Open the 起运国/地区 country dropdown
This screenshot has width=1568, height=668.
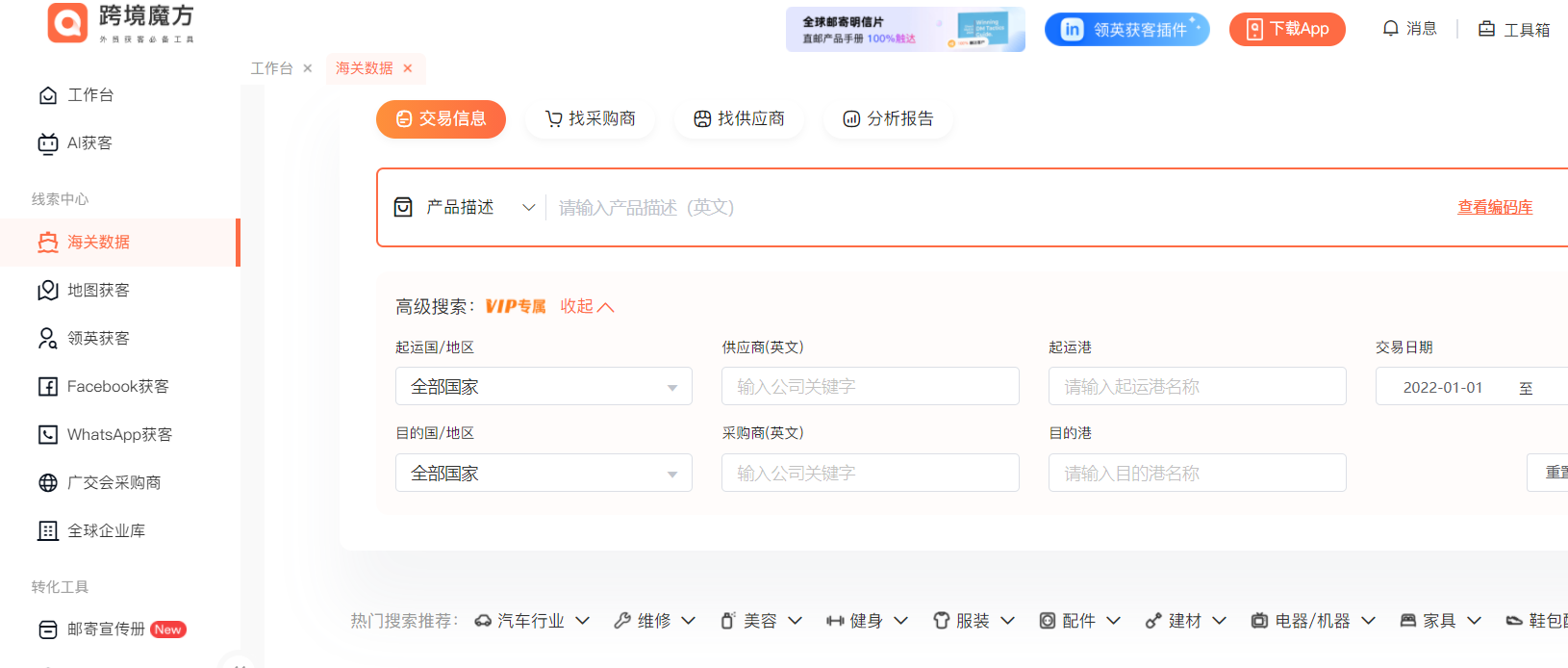544,387
